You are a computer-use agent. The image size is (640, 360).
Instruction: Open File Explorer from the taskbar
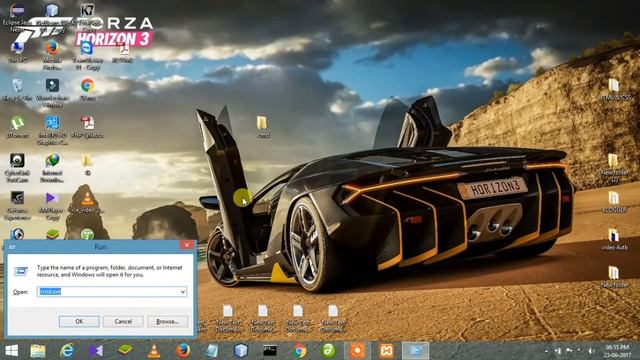click(x=38, y=351)
